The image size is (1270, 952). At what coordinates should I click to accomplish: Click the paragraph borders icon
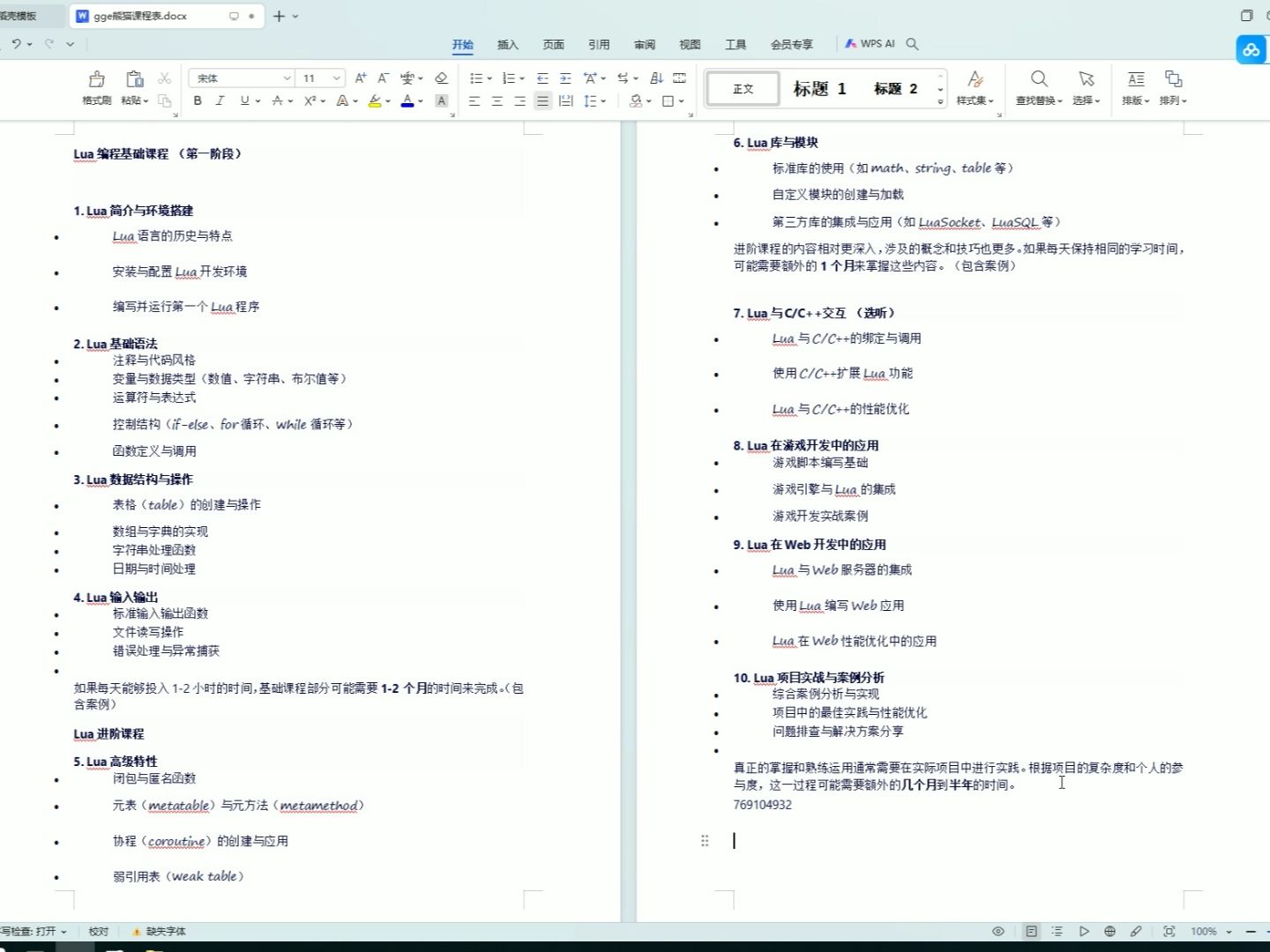click(x=669, y=101)
